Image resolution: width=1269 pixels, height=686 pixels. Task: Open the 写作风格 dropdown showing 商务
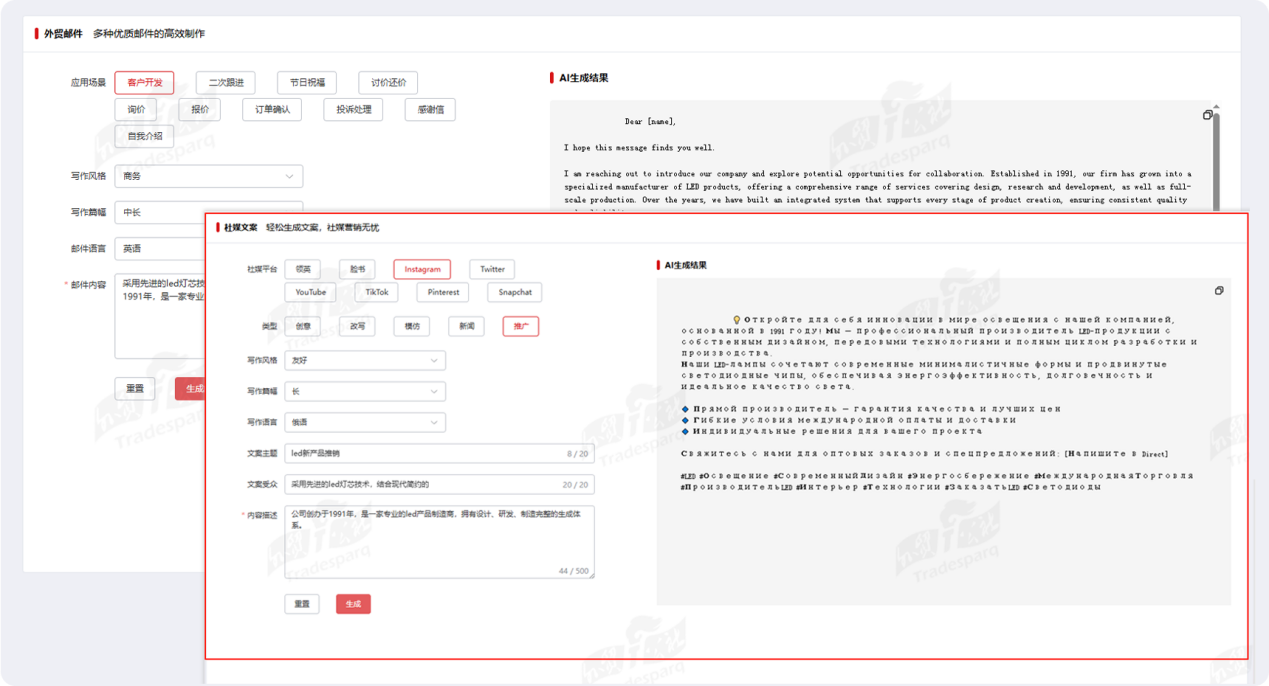[208, 176]
